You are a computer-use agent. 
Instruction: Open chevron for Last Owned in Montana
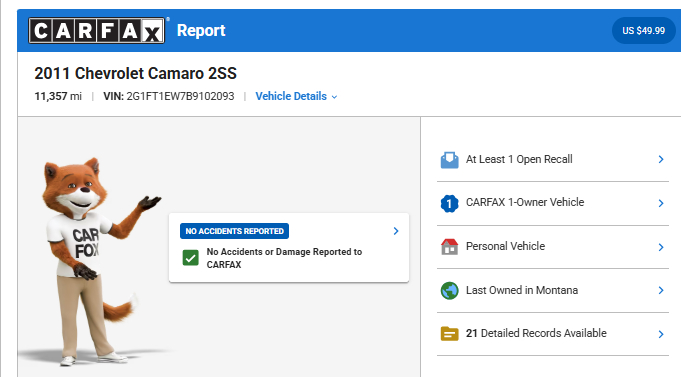pos(661,290)
